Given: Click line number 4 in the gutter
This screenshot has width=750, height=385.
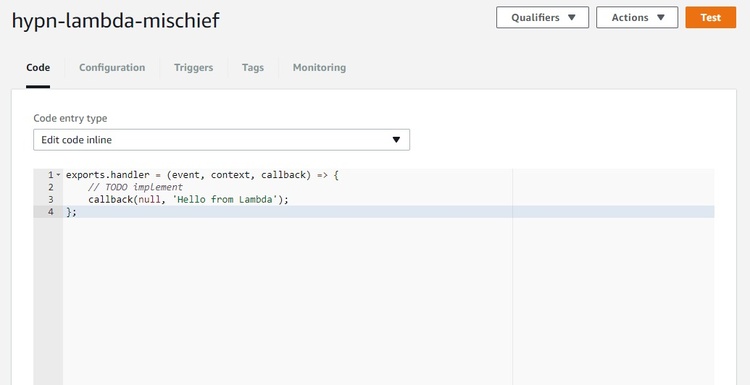Looking at the screenshot, I should [x=51, y=212].
